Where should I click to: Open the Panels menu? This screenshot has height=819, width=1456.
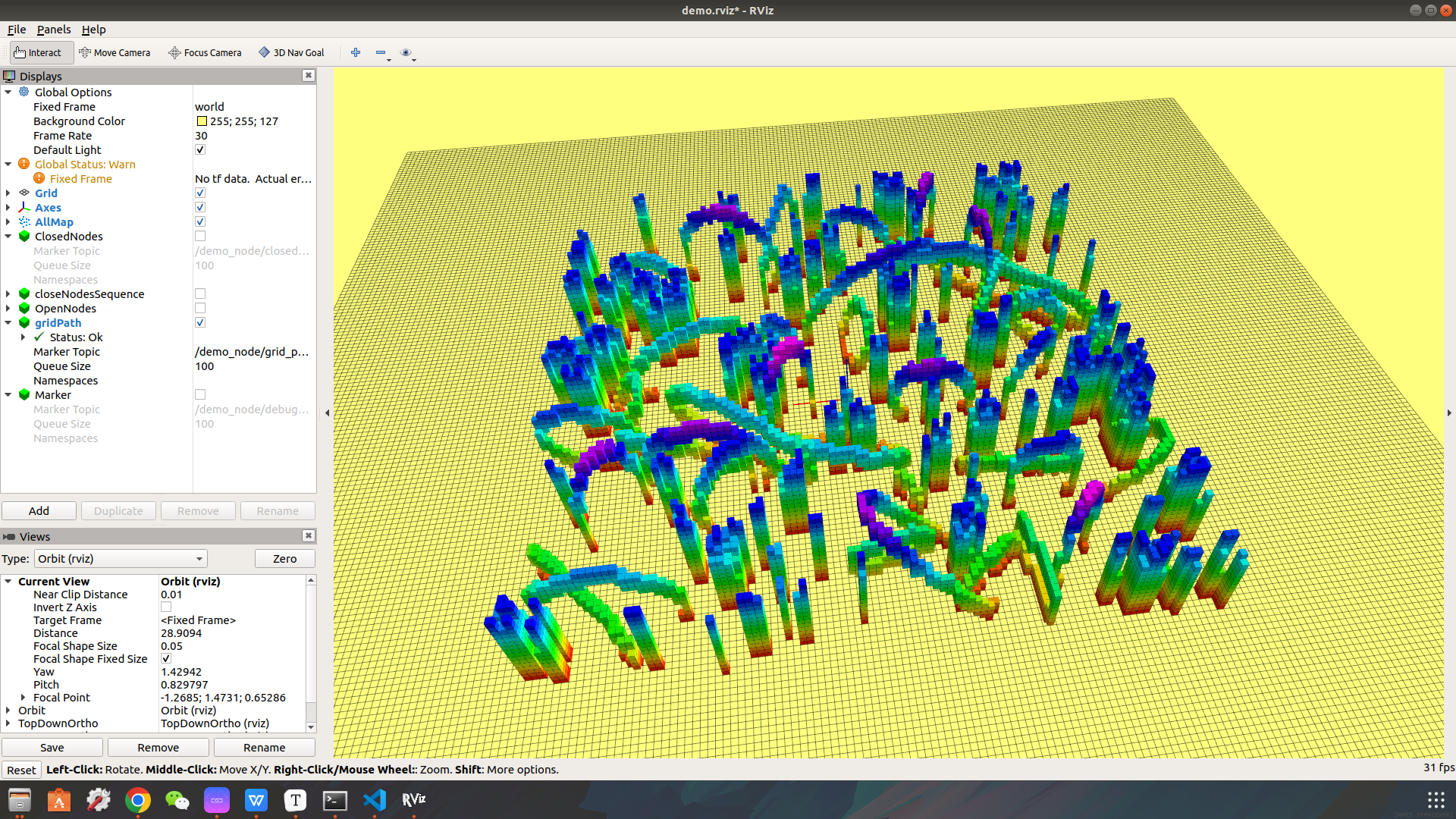click(x=53, y=30)
